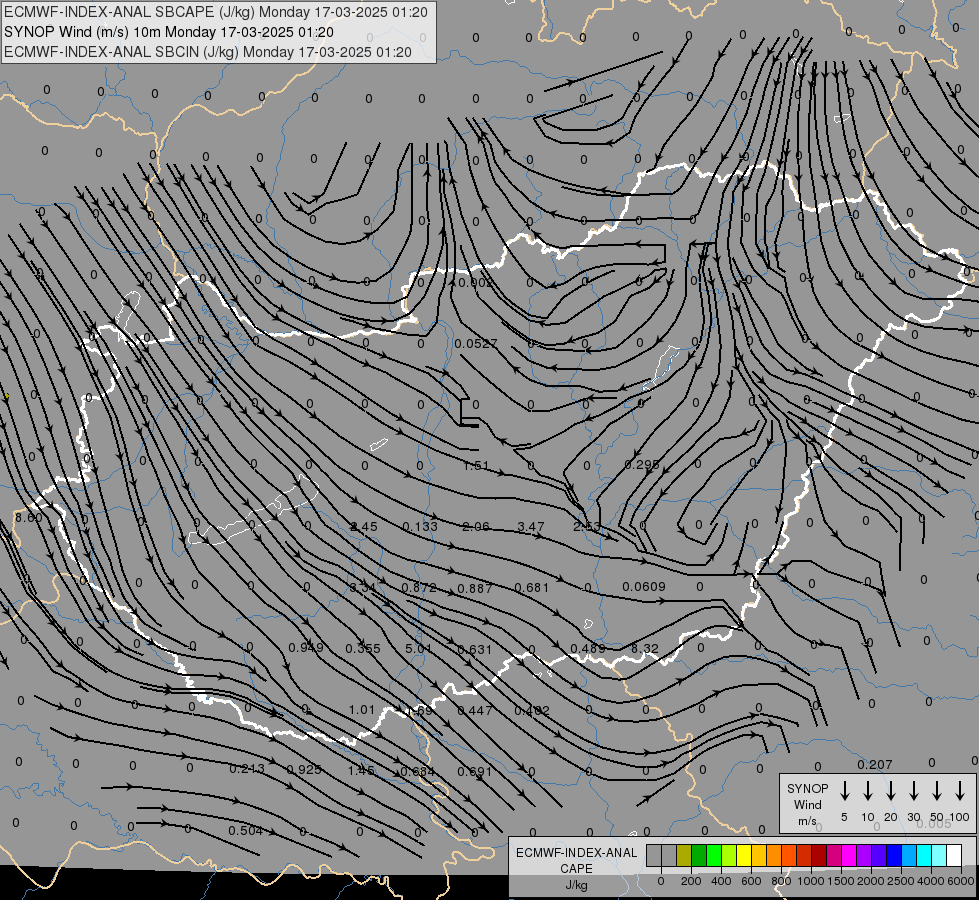Image resolution: width=979 pixels, height=900 pixels.
Task: Click the 0.681 map value
Action: pos(531,588)
